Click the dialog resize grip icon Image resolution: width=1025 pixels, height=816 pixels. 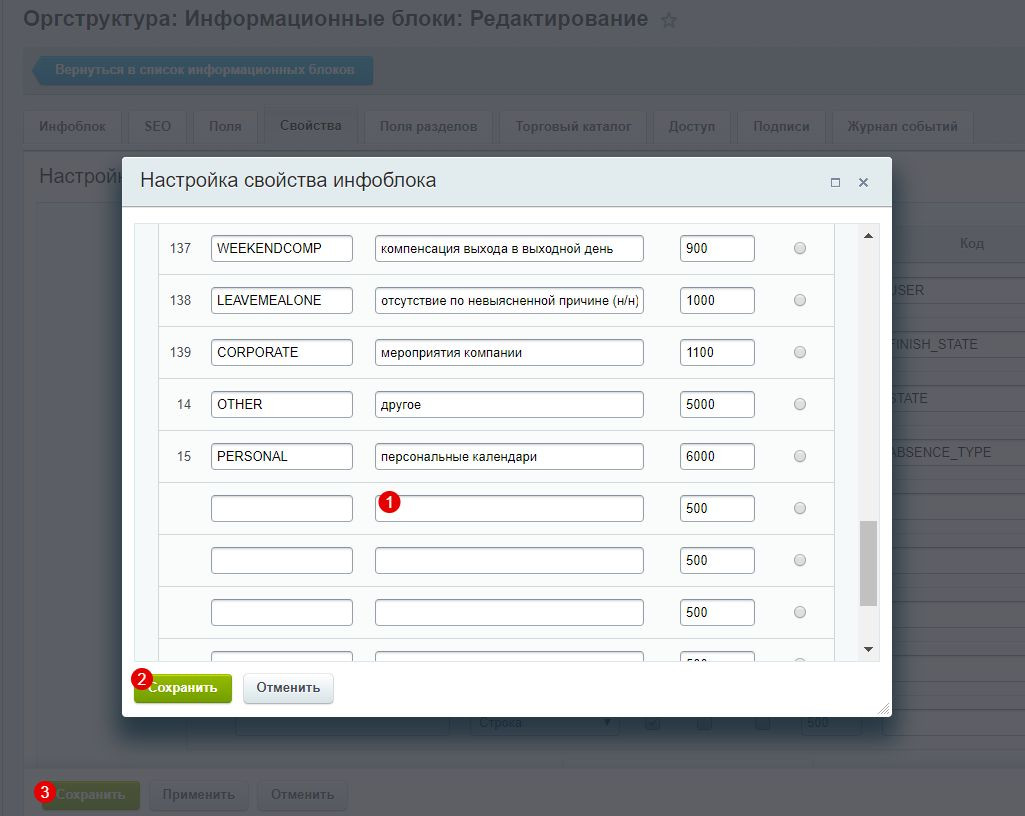pyautogui.click(x=883, y=709)
